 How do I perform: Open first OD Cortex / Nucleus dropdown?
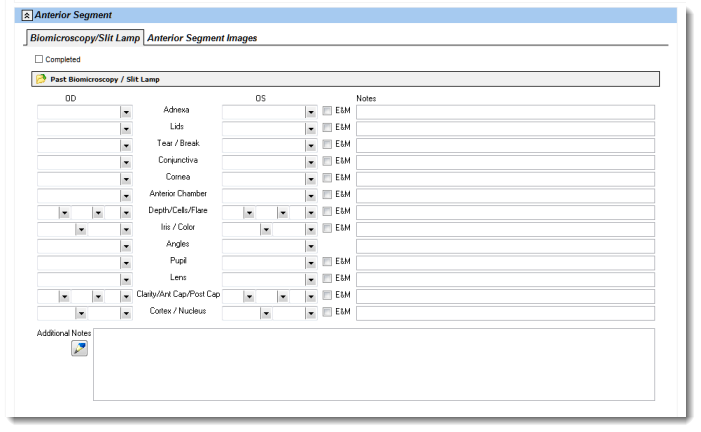click(81, 313)
